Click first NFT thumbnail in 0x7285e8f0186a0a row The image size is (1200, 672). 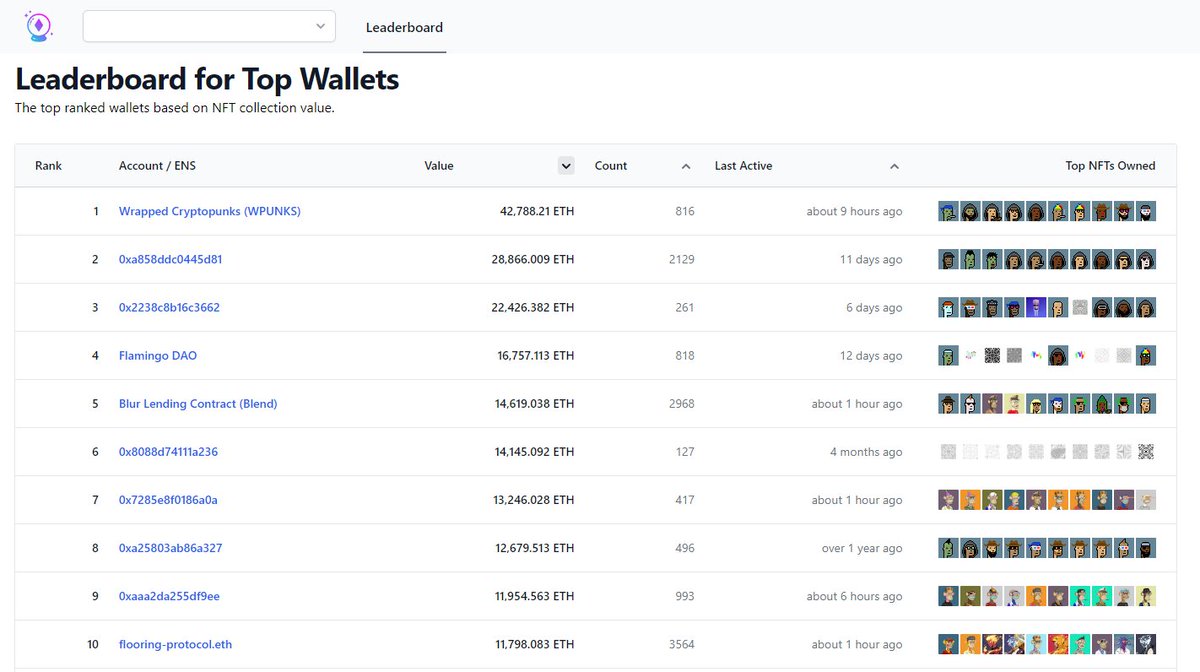[x=948, y=500]
